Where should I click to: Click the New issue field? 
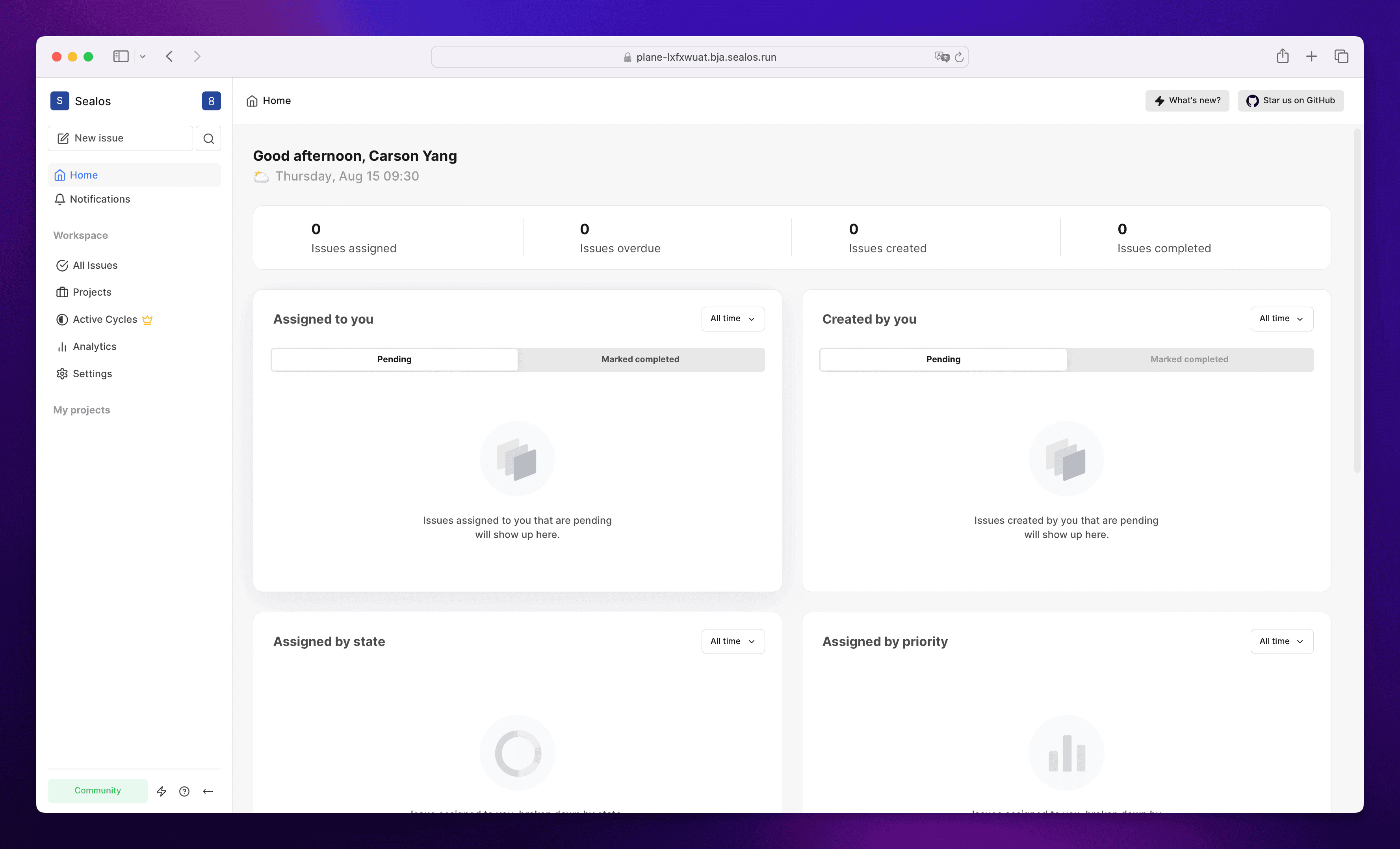pyautogui.click(x=121, y=138)
